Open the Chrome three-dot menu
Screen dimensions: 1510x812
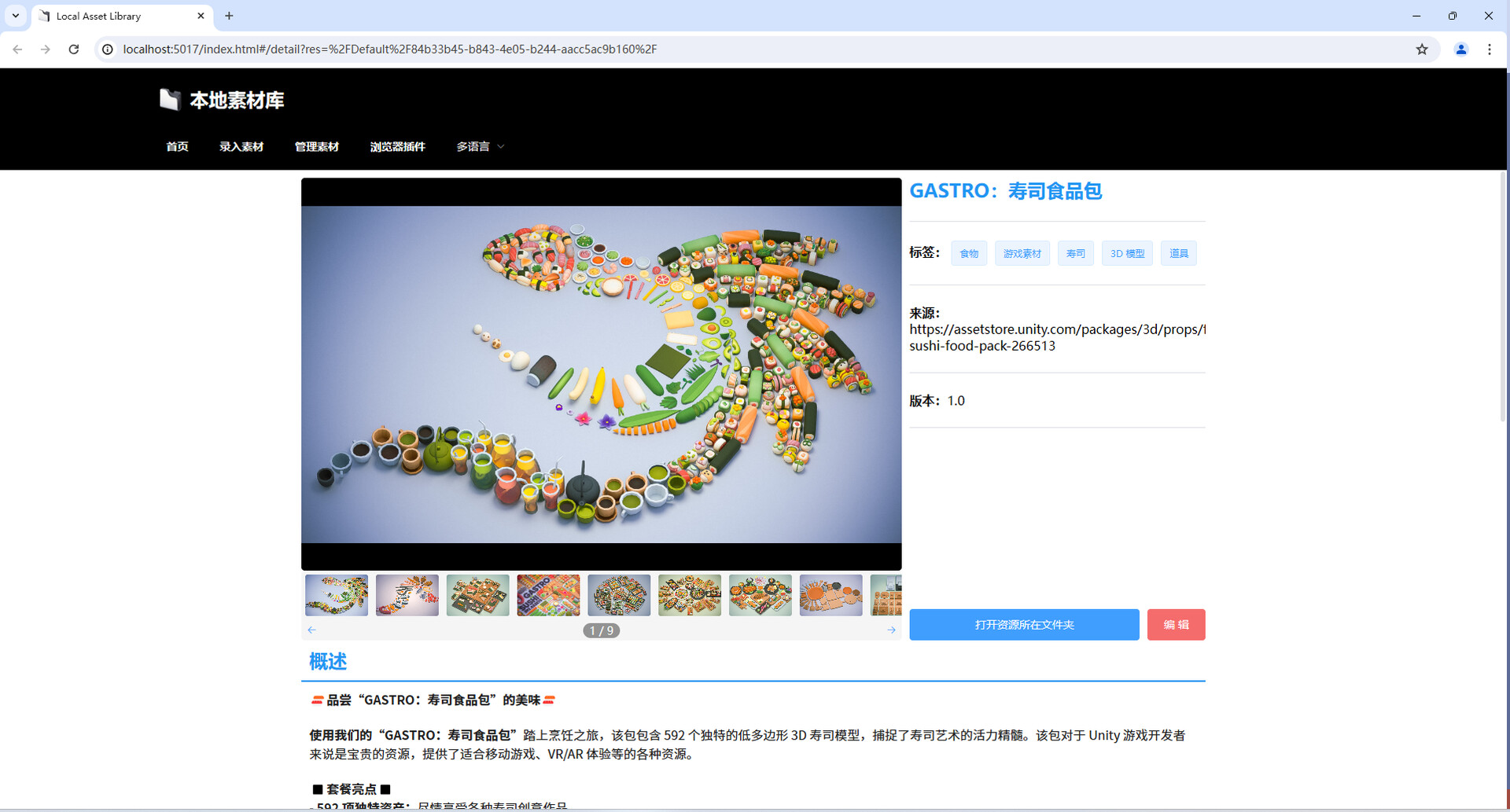[x=1490, y=50]
